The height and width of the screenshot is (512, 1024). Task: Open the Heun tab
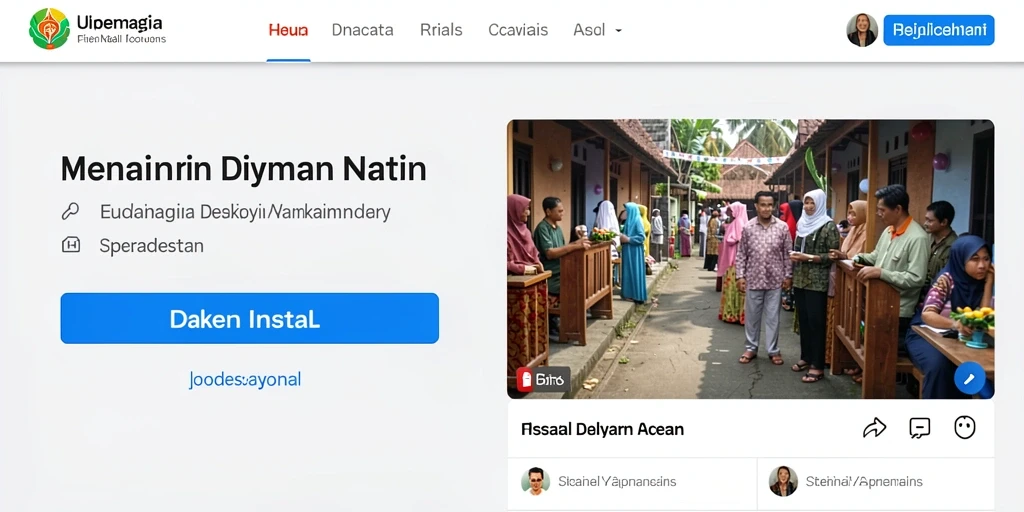coord(288,30)
